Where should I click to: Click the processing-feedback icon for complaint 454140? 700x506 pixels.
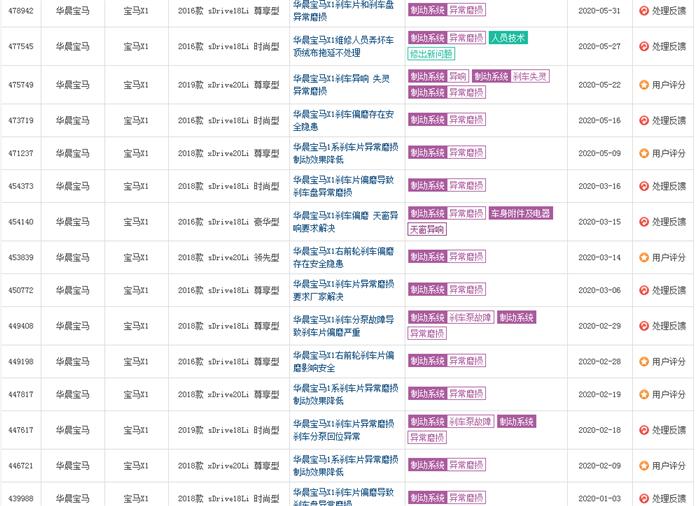point(644,222)
